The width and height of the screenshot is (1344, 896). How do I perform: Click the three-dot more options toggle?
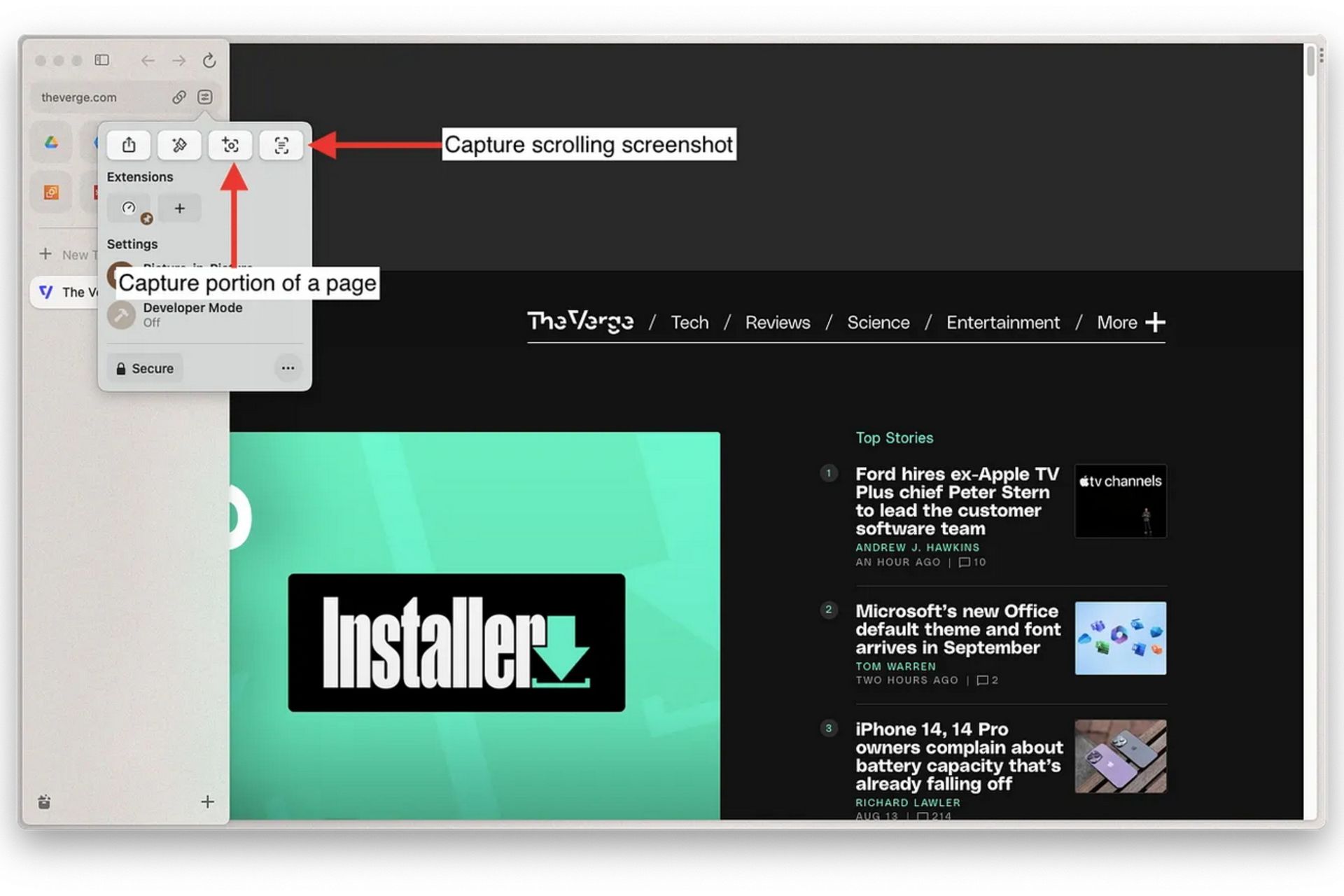[288, 368]
